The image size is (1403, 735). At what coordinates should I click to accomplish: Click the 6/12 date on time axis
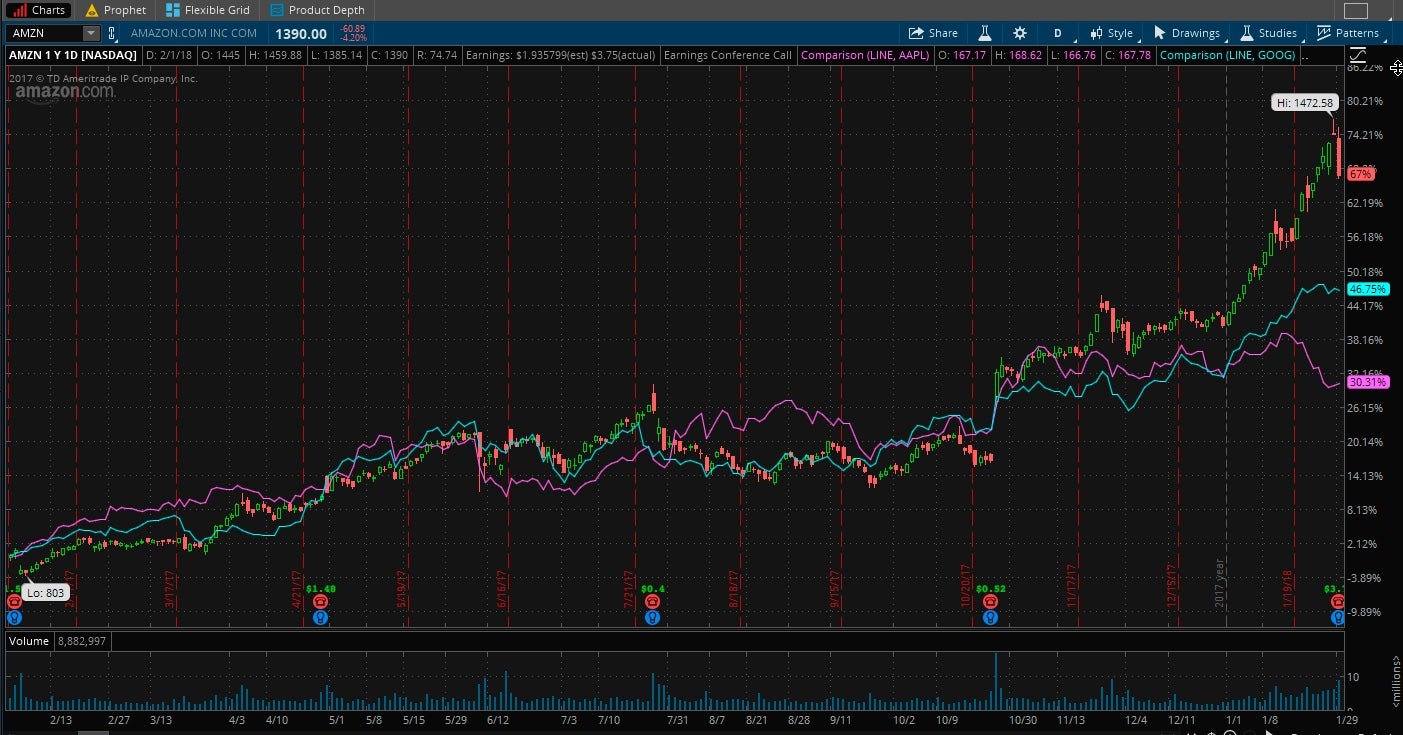pos(498,720)
